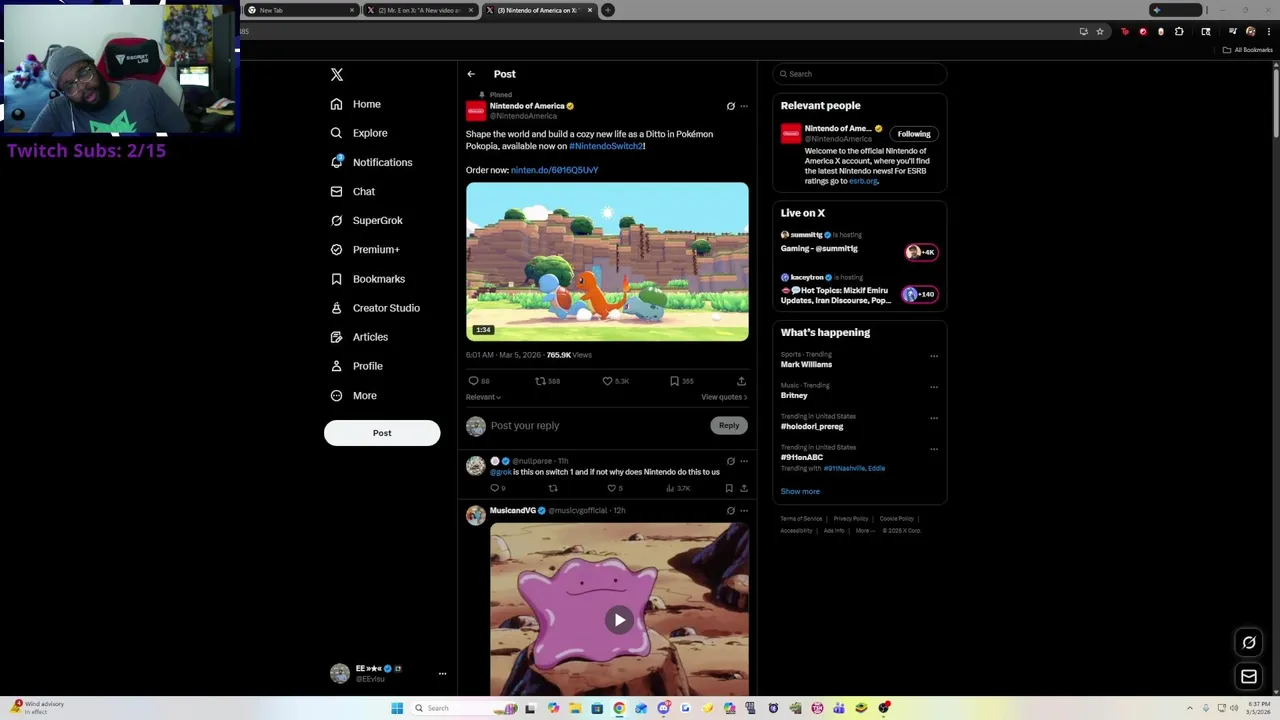Screen dimensions: 1280x720
Task: Click Grok icon on MusicandVG reply
Action: (730, 511)
